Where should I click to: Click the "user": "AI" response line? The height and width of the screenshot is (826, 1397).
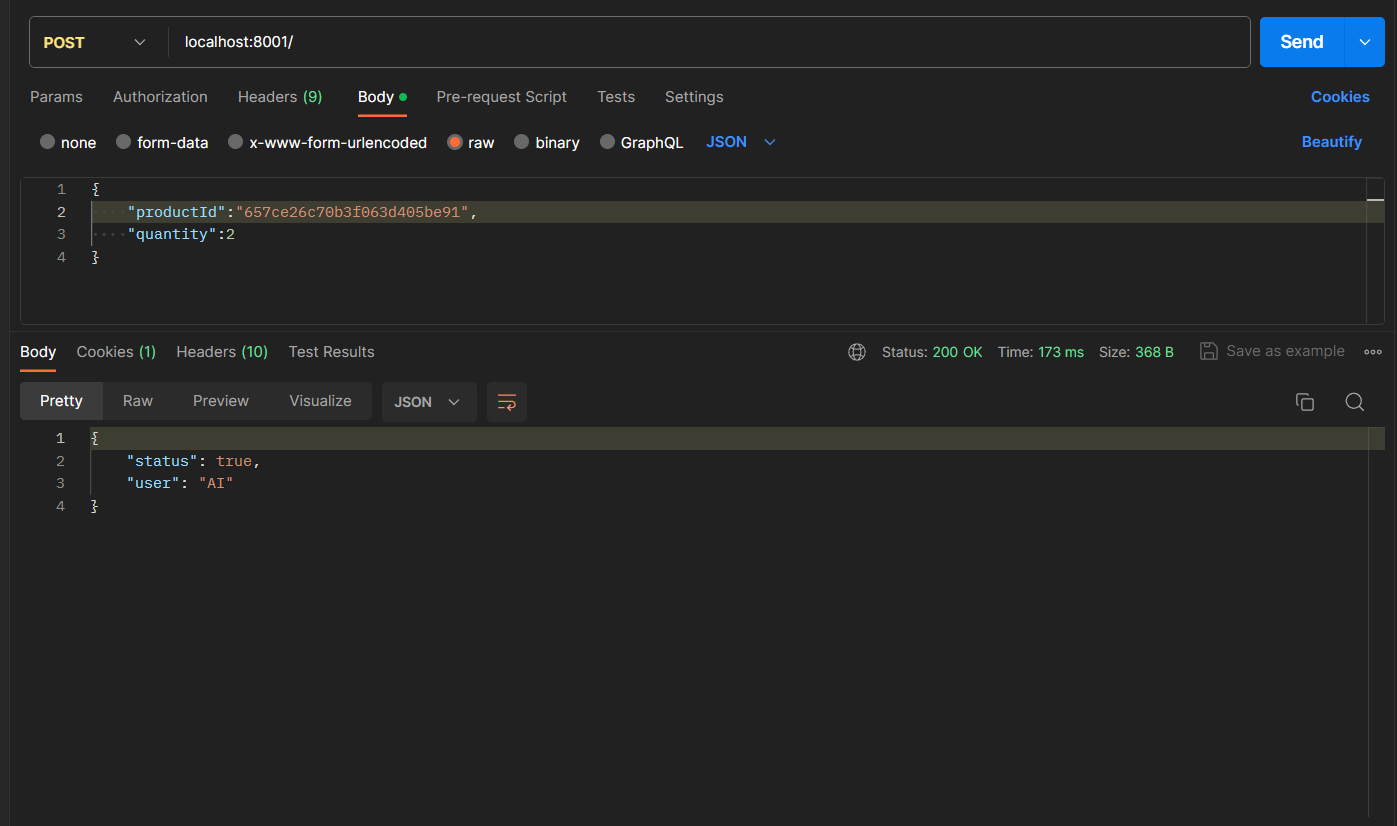[729, 484]
